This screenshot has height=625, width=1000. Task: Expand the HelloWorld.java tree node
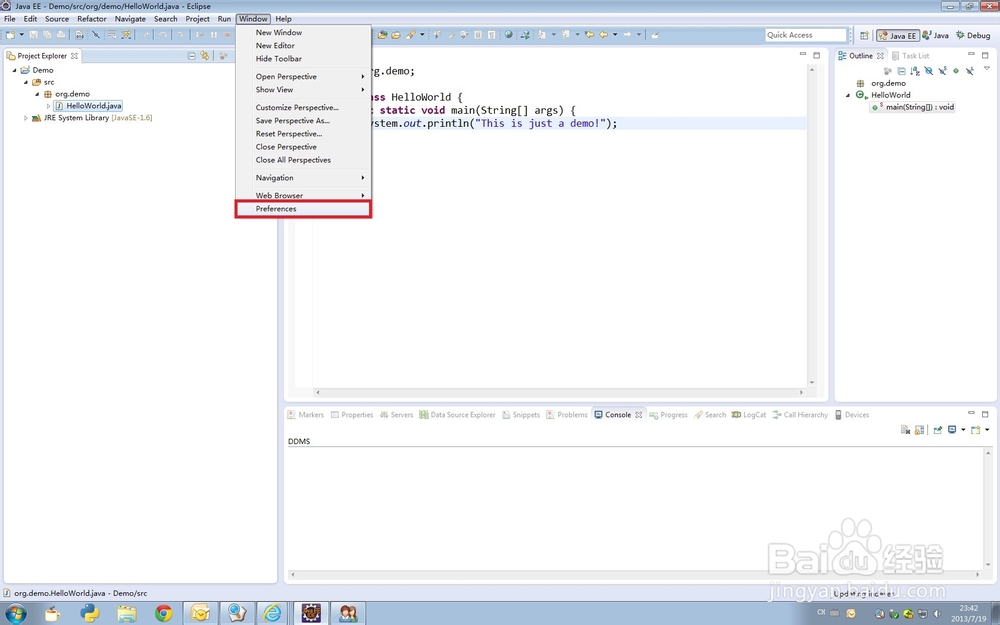coord(48,106)
